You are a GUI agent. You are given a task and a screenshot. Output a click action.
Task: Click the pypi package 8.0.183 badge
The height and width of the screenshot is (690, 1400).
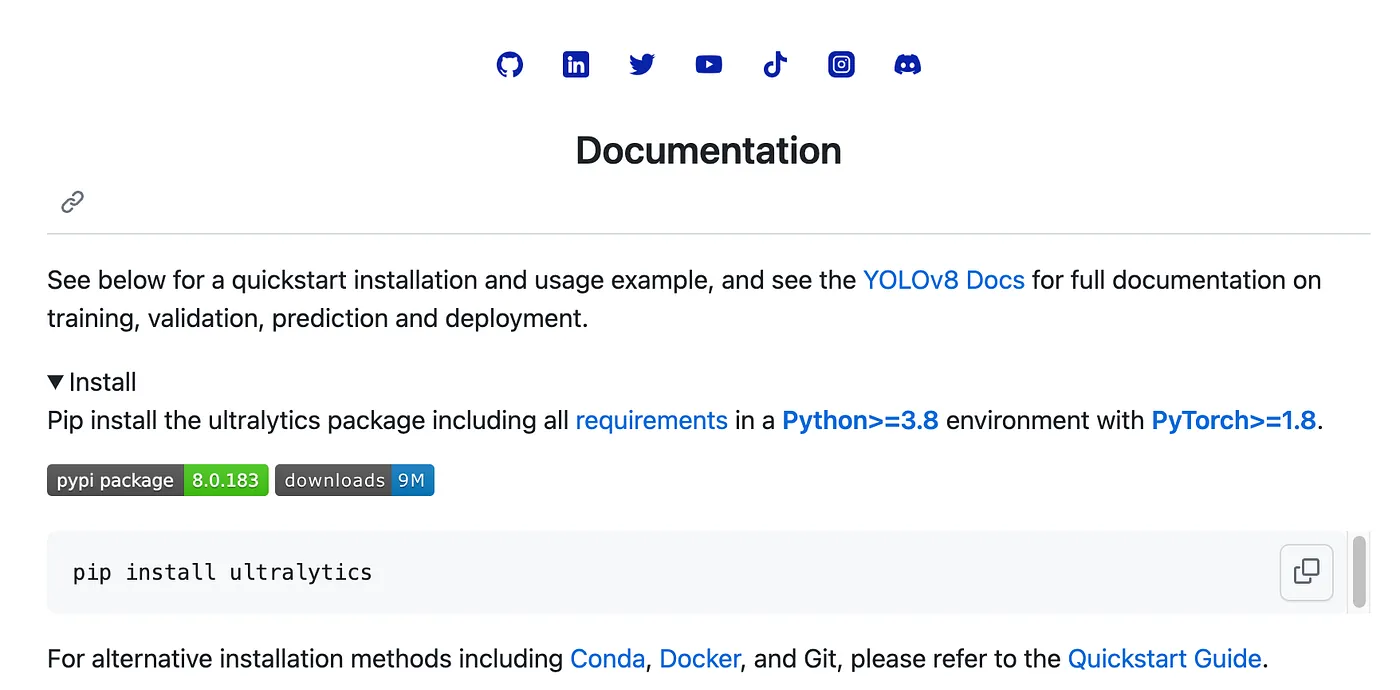point(157,480)
